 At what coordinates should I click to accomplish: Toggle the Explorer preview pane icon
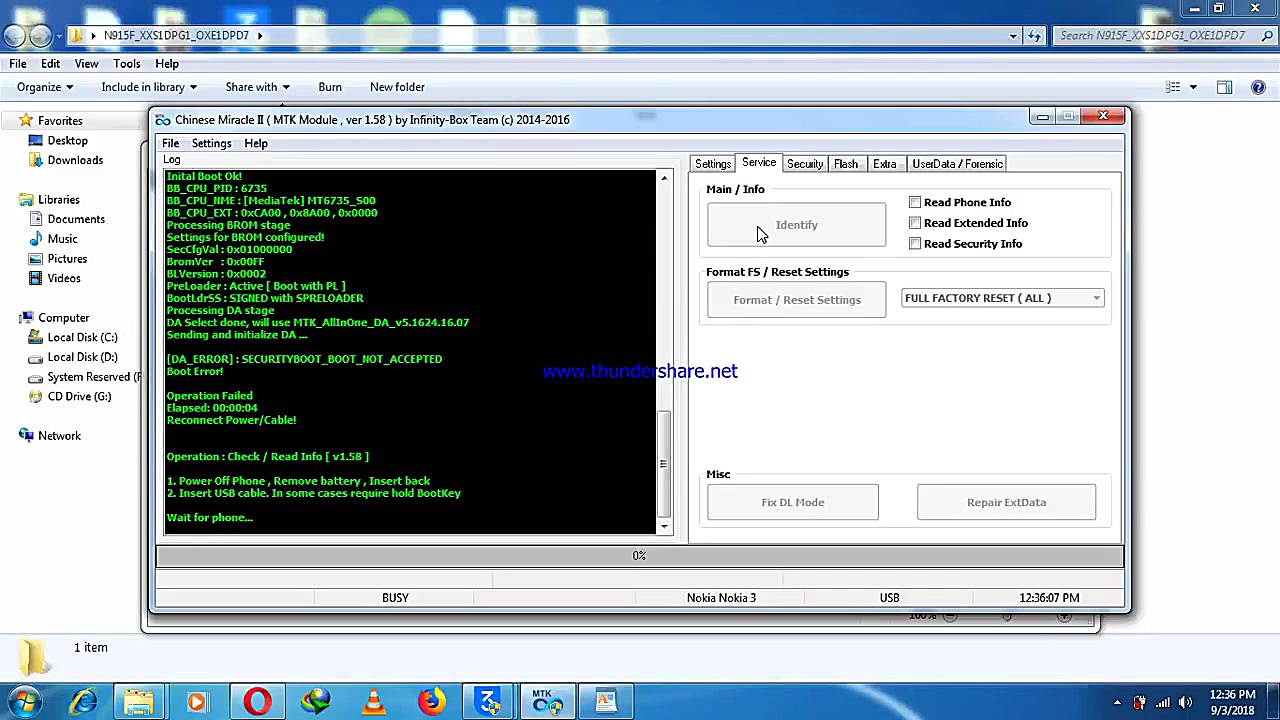click(1225, 87)
